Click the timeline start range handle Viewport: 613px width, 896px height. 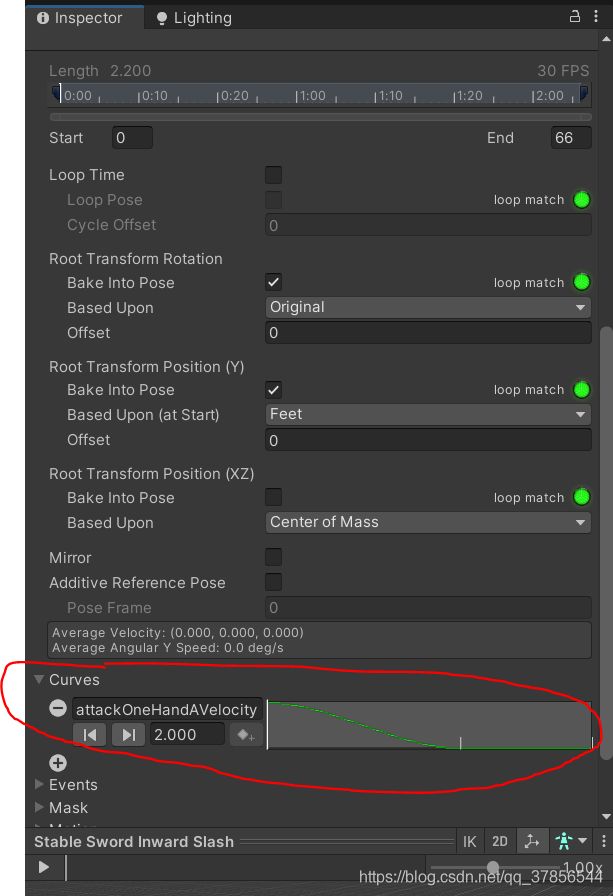pos(56,93)
